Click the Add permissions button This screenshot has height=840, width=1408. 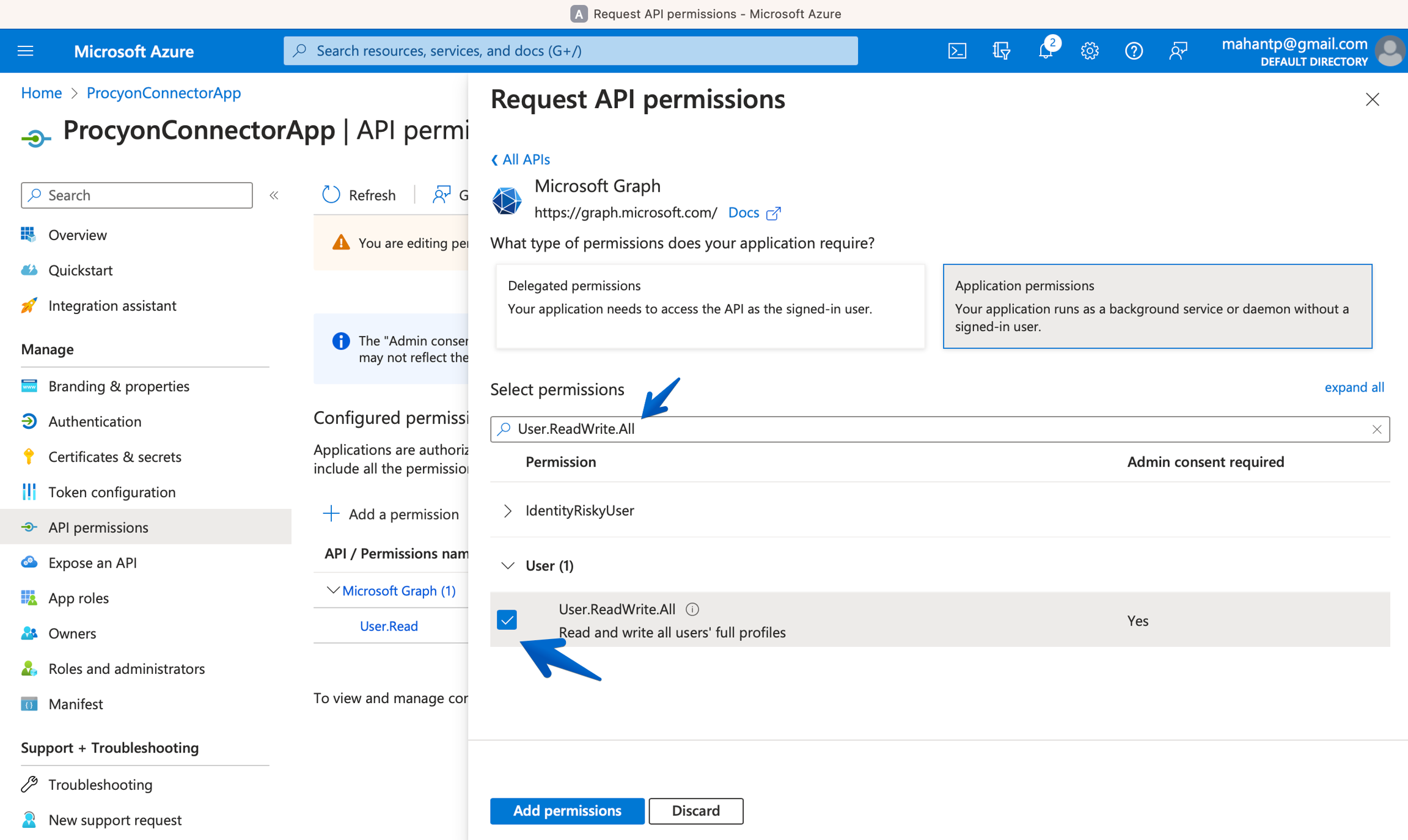[566, 811]
